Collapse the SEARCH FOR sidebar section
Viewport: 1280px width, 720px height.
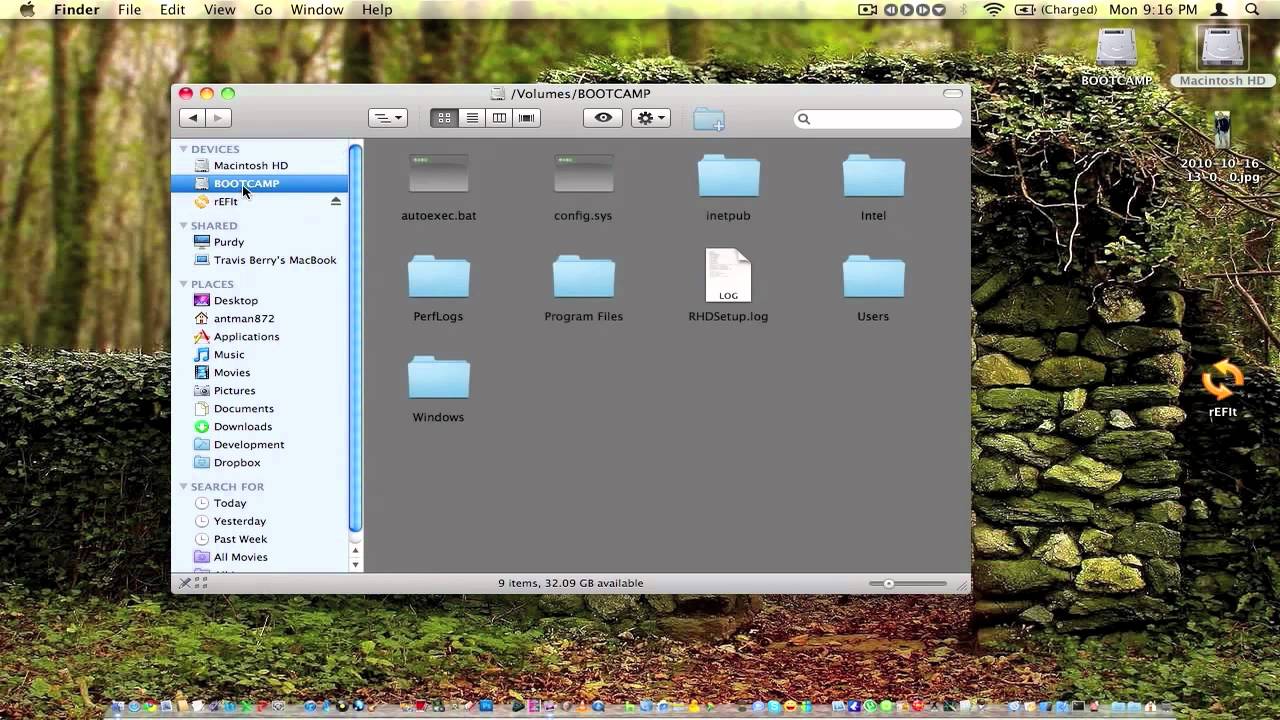click(x=183, y=486)
